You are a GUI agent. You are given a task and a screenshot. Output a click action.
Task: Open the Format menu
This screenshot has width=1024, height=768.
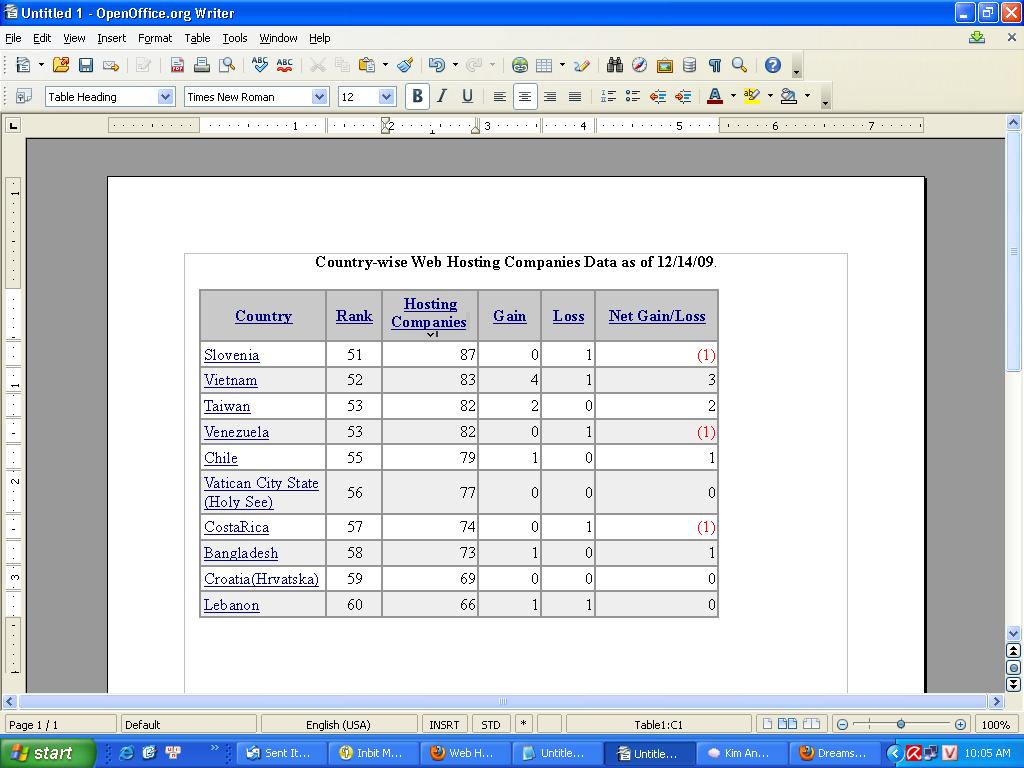(155, 38)
